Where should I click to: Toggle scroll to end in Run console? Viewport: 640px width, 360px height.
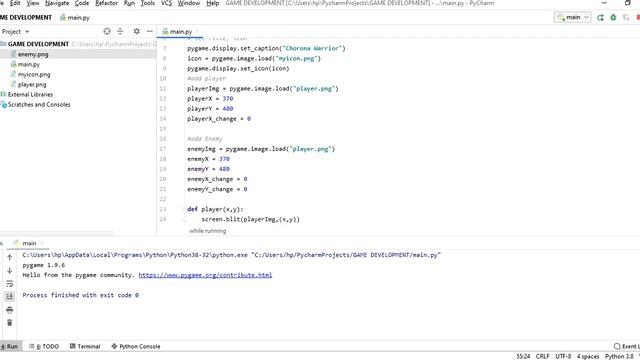(10, 296)
